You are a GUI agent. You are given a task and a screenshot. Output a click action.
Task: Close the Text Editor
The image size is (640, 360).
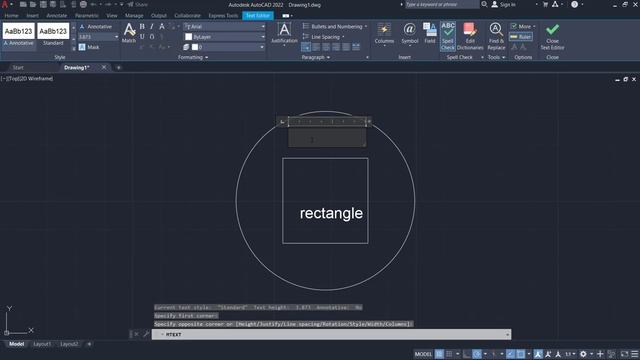[552, 36]
